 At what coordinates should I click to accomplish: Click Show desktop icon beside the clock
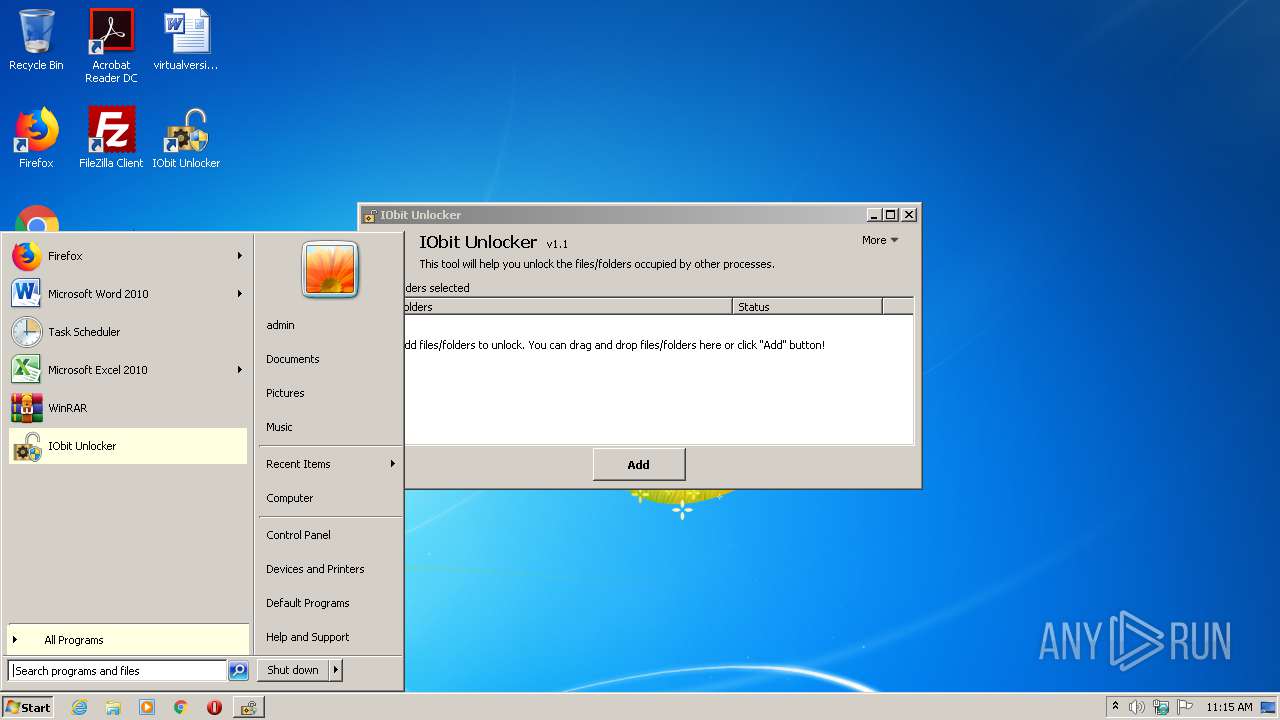tap(1269, 707)
